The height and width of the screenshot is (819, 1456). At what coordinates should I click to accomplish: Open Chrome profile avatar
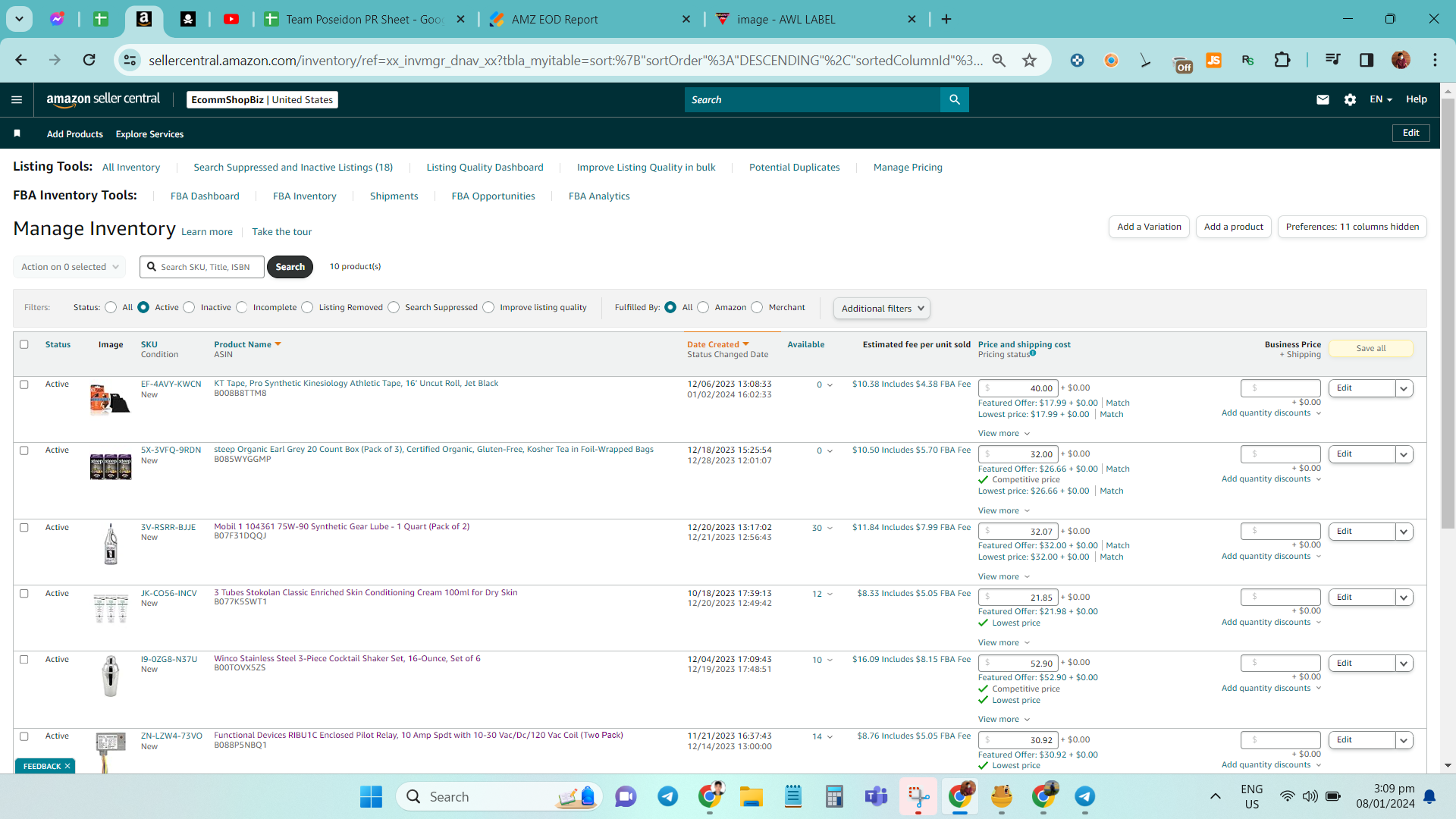tap(1401, 60)
